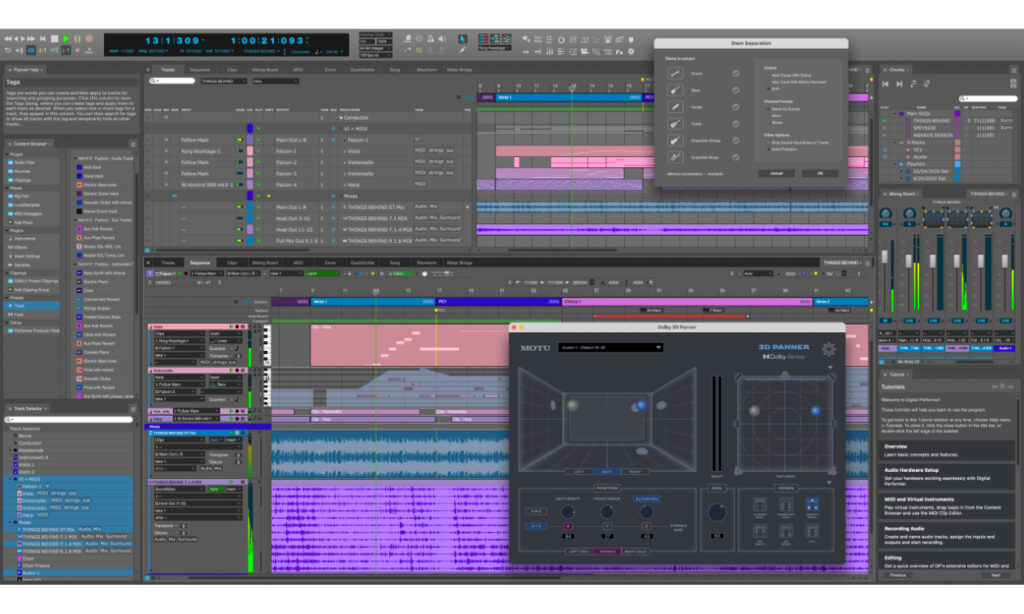Click the Size knob in 3D Panner
1024x614 pixels.
pyautogui.click(x=716, y=513)
